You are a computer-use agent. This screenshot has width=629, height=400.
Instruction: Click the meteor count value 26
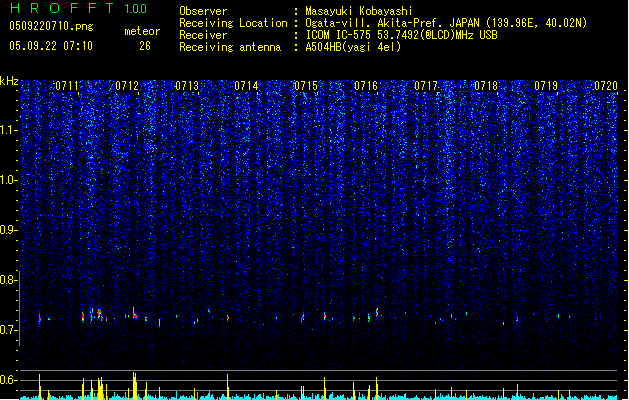(145, 46)
